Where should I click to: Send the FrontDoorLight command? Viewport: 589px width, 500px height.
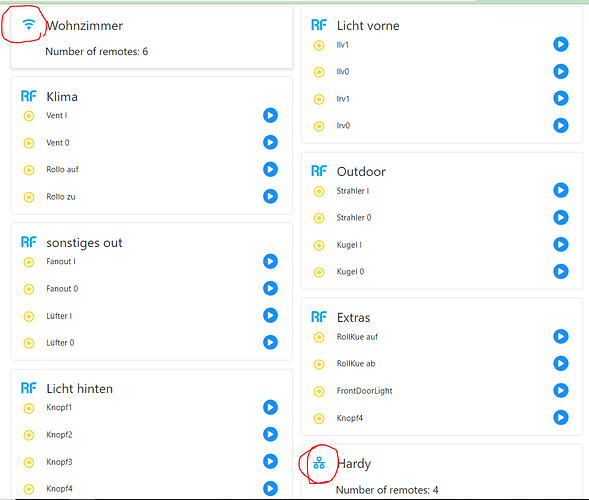tap(561, 390)
